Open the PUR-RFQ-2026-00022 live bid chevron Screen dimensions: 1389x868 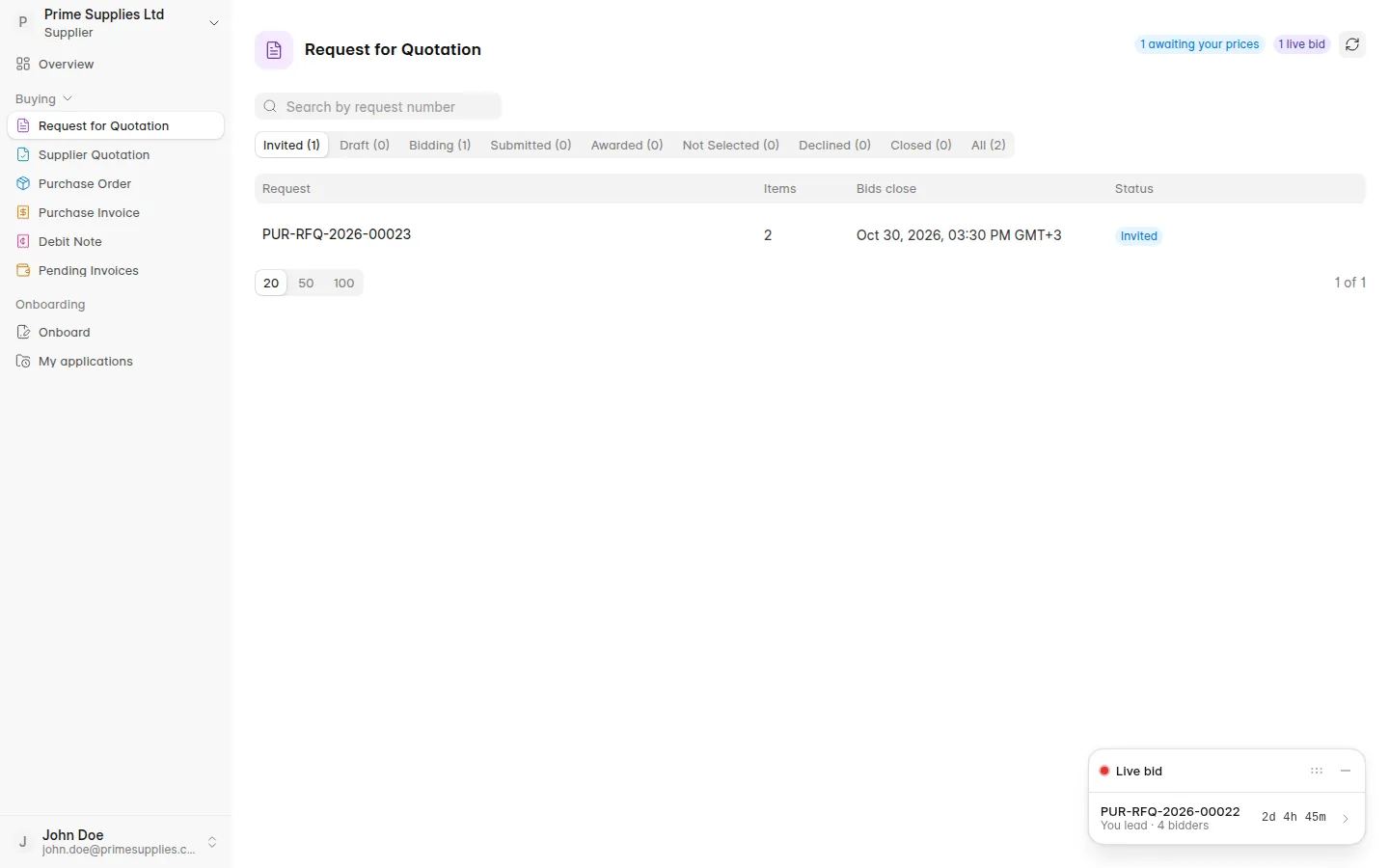(x=1346, y=818)
